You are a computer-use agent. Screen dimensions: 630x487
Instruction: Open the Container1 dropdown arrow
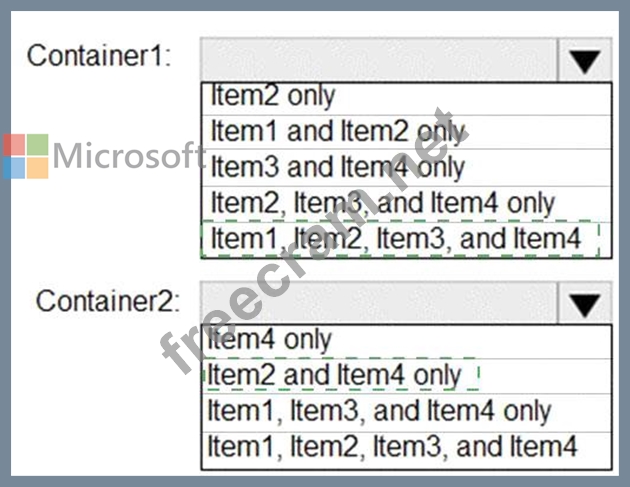585,60
